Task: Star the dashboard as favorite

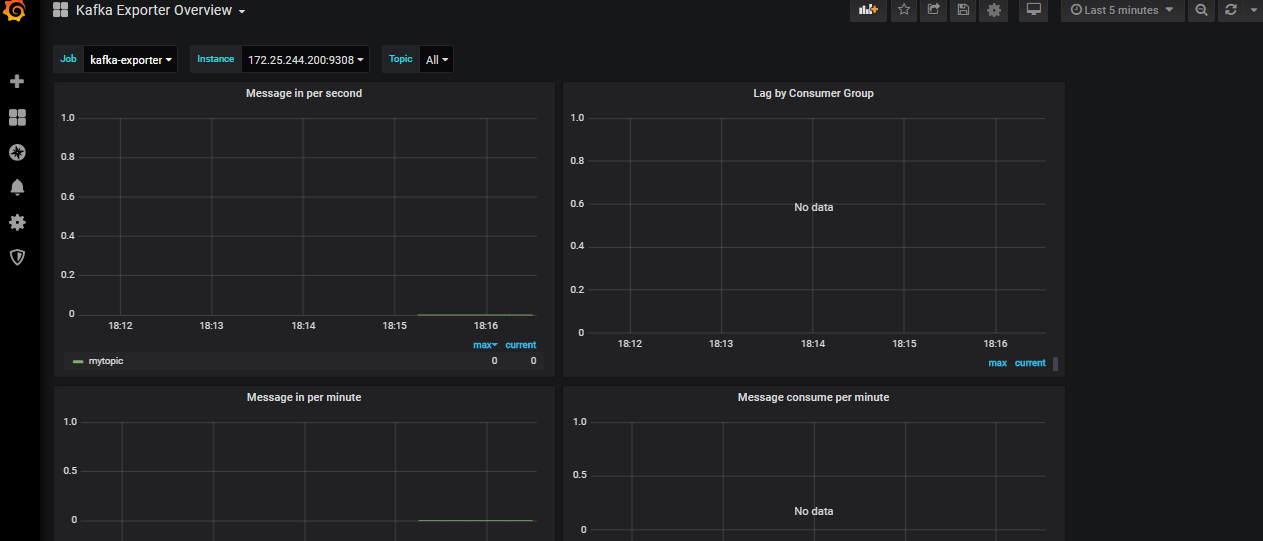Action: pos(904,10)
